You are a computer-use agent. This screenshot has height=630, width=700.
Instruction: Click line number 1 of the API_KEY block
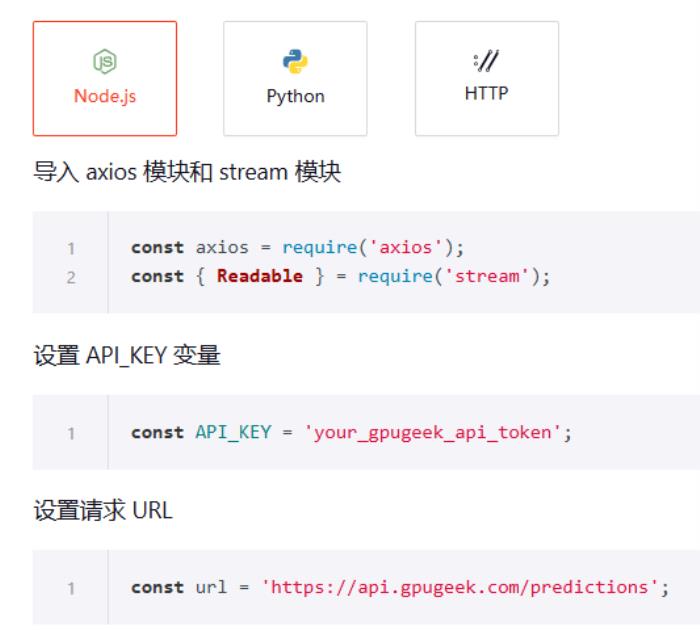click(71, 433)
